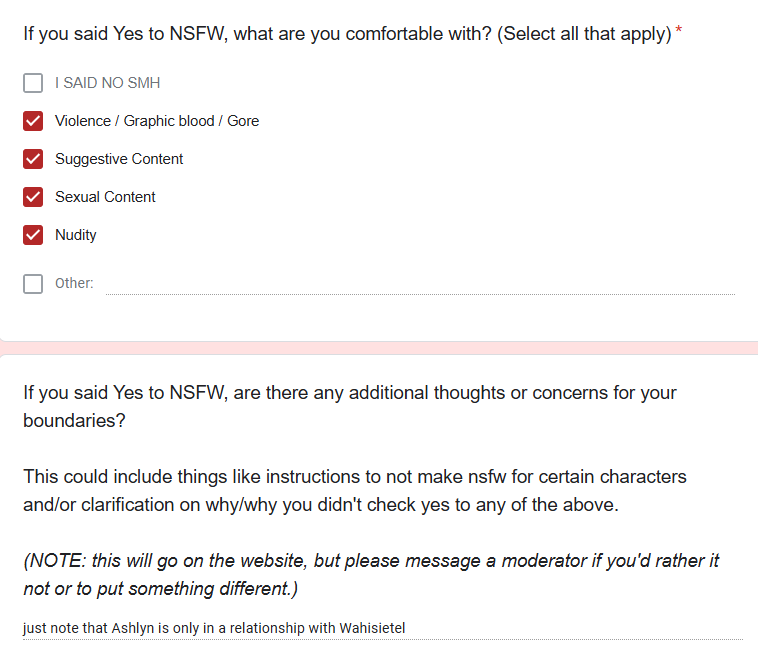Uncheck the Violence / Graphic blood / Gore checkbox

33,121
